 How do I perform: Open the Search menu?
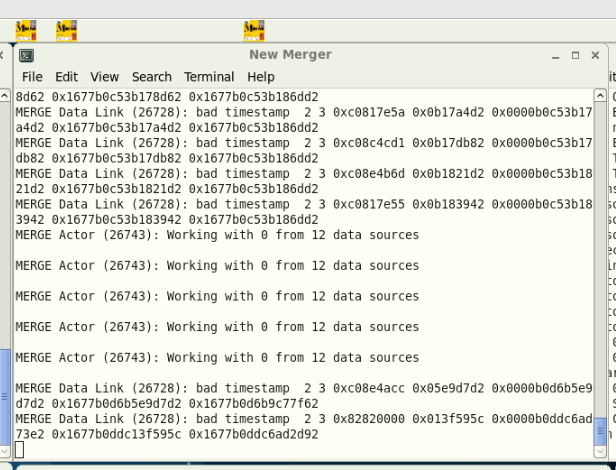[x=152, y=77]
